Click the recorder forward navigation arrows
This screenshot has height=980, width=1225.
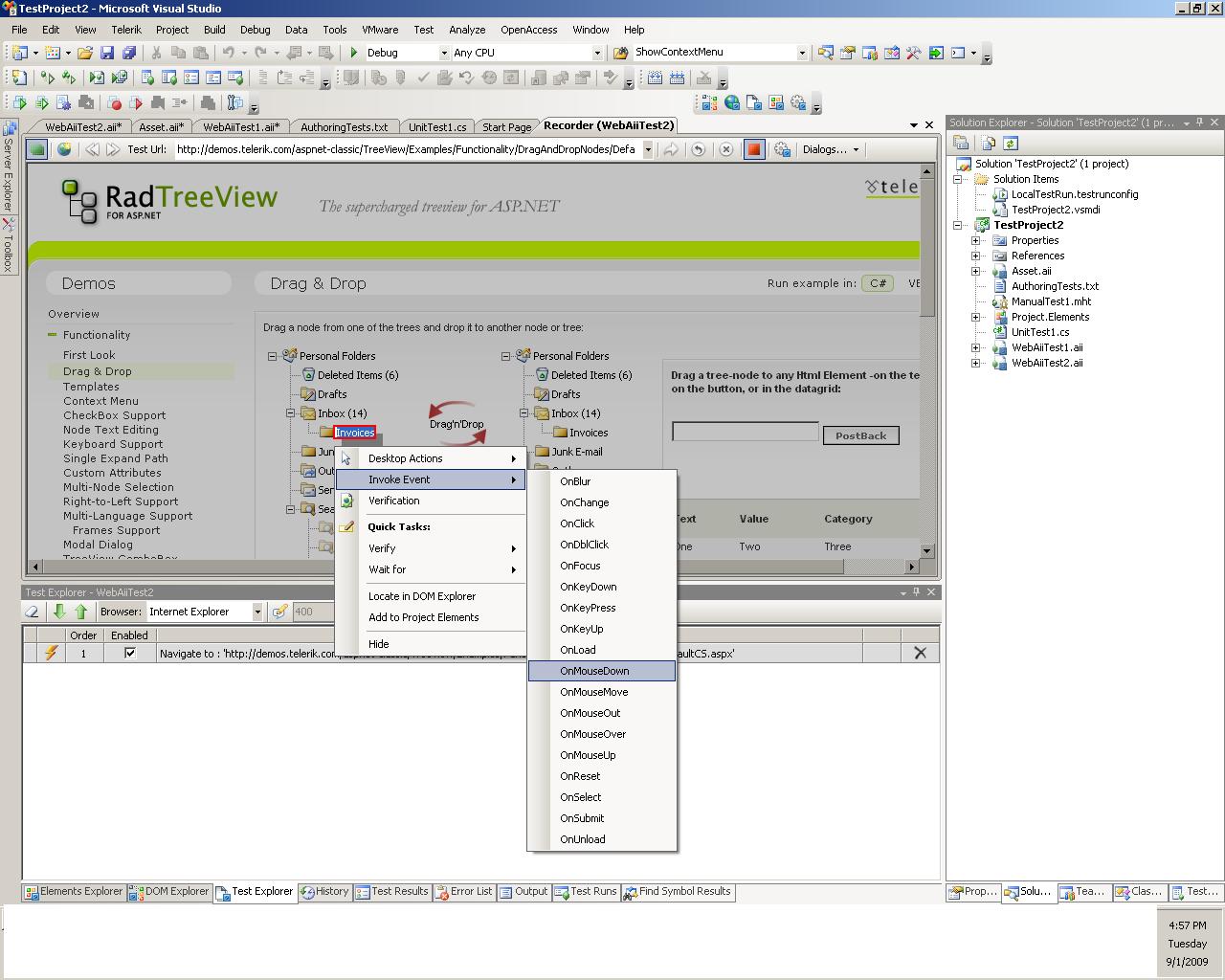(x=113, y=149)
